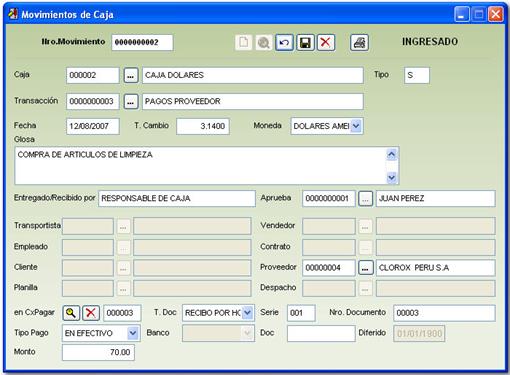
Task: Click the Tipo field containing S
Action: [x=417, y=75]
